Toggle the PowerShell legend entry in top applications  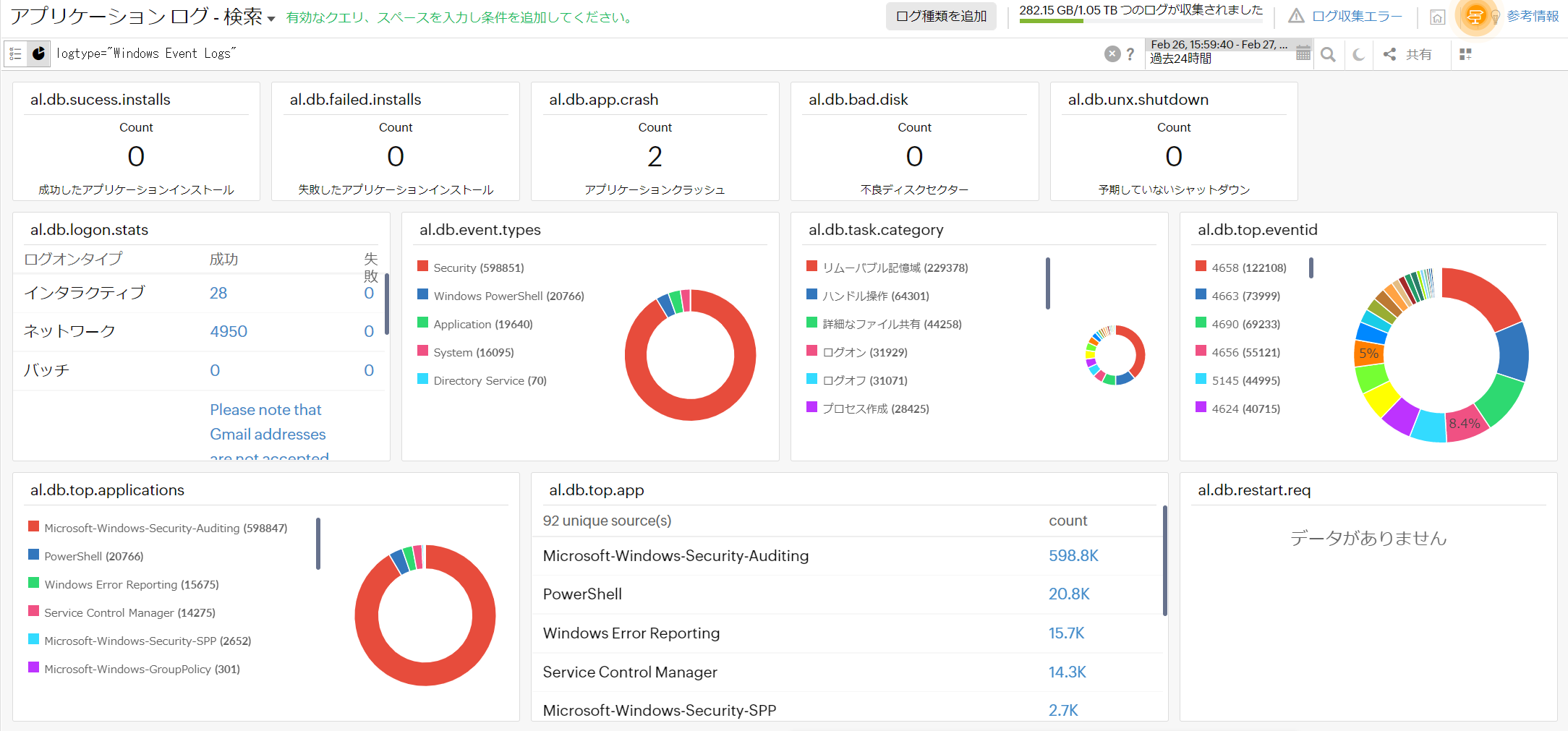click(x=93, y=556)
